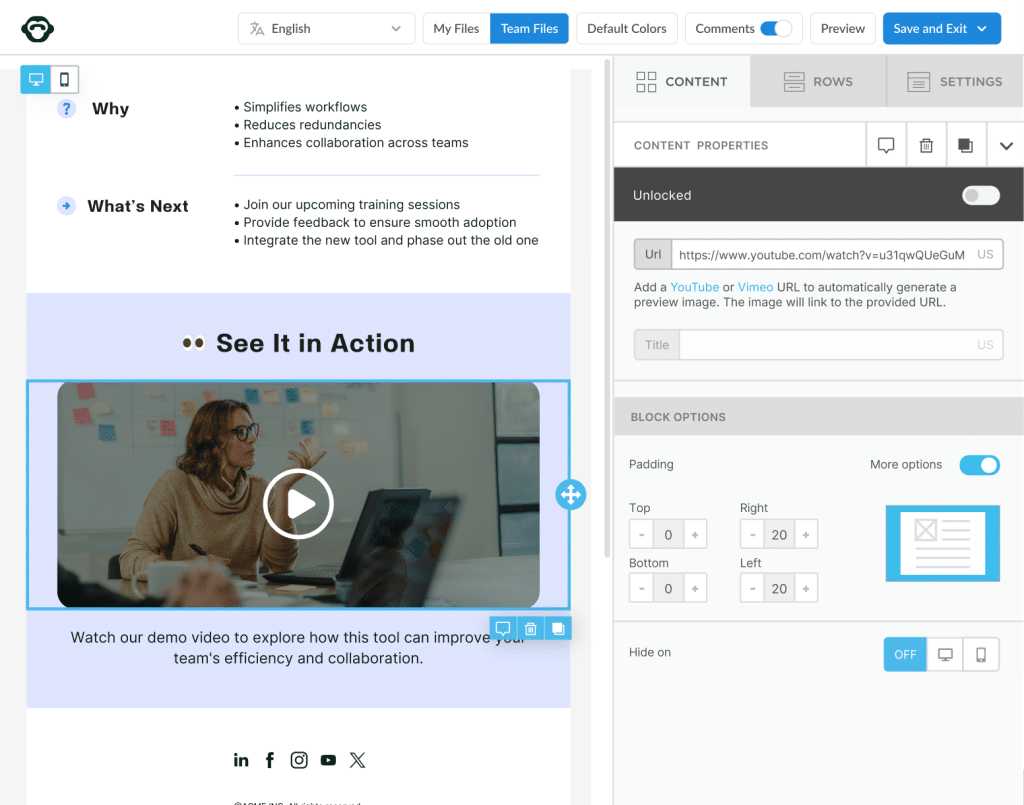Click the Instagram icon in the footer
Image resolution: width=1024 pixels, height=805 pixels.
[x=299, y=760]
